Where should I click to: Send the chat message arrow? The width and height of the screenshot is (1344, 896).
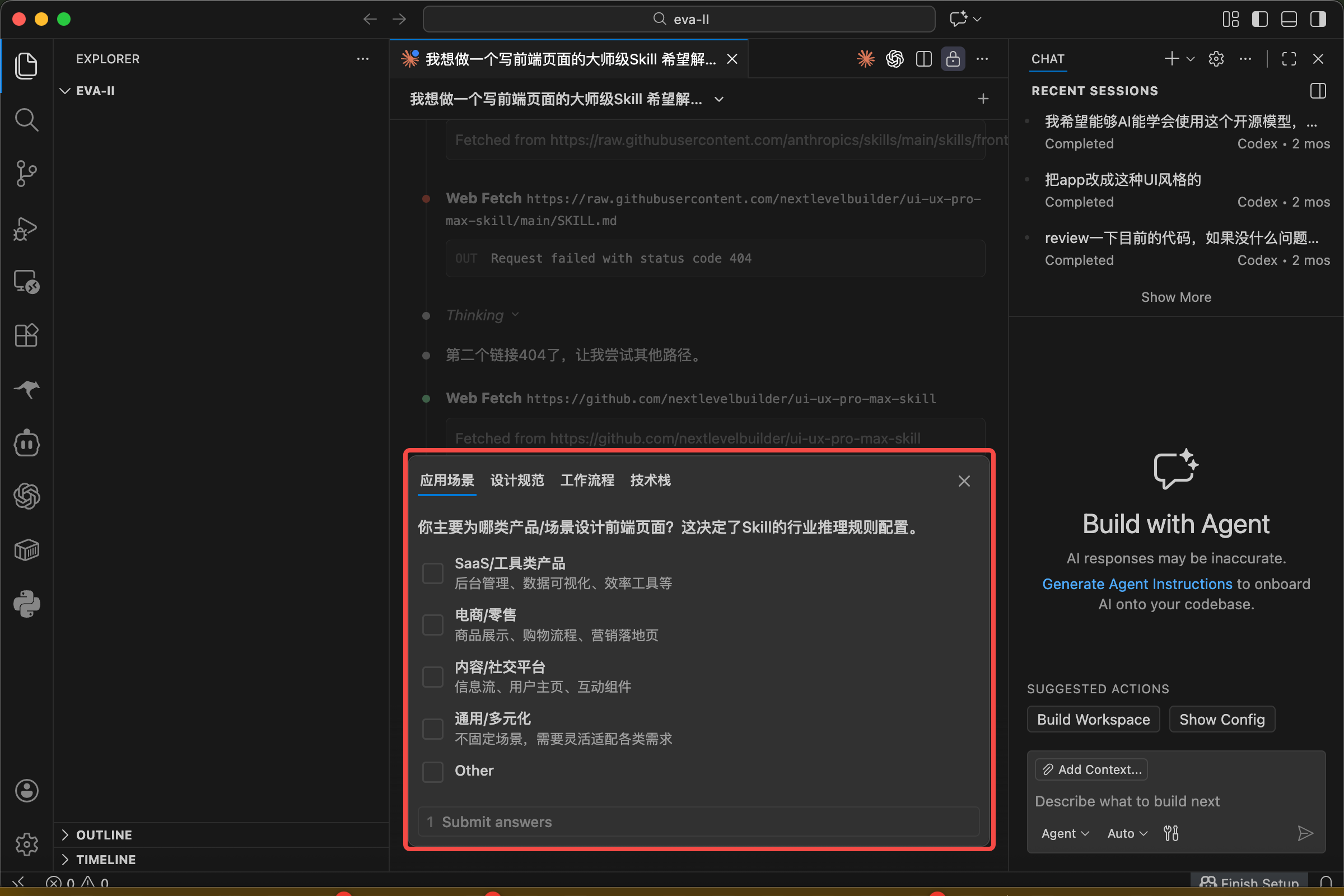pos(1305,833)
